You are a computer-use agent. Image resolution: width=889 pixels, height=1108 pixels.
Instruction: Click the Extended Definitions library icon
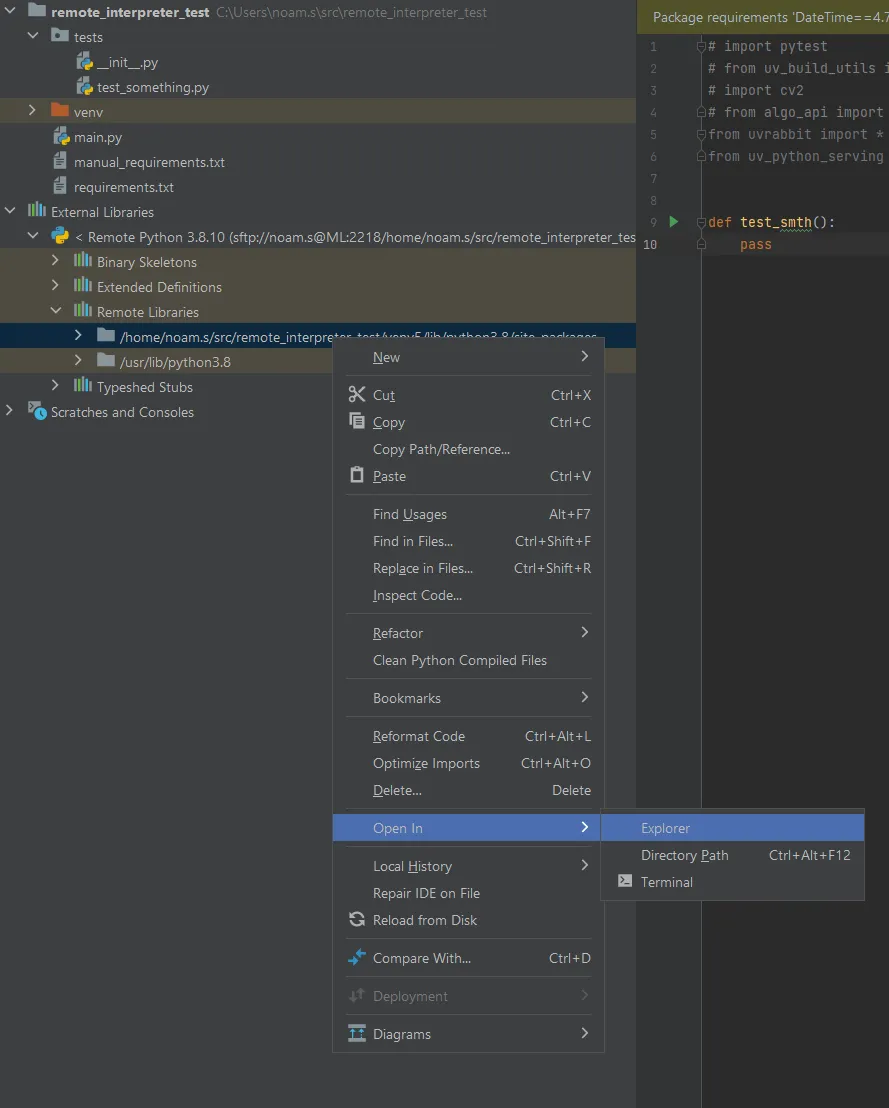pos(83,285)
